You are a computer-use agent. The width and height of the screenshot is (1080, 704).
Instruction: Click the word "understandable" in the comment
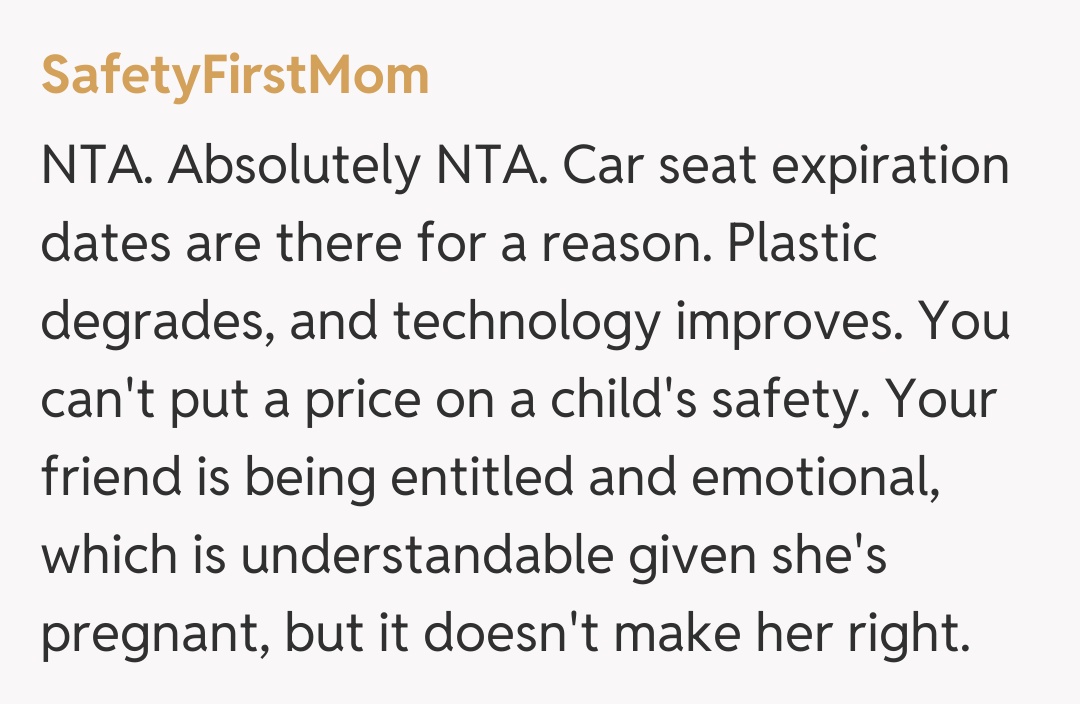(425, 556)
